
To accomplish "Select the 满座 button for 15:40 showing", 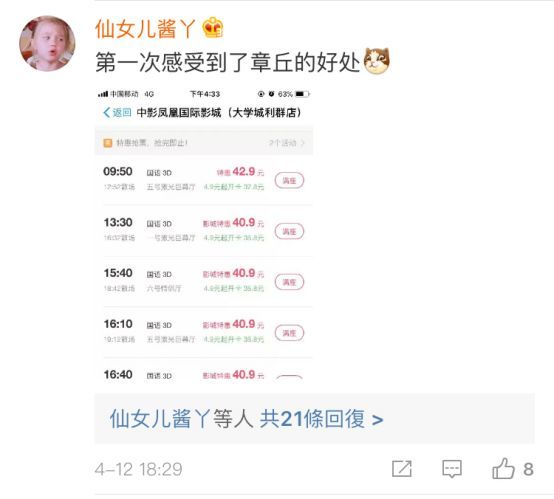I will click(x=289, y=282).
